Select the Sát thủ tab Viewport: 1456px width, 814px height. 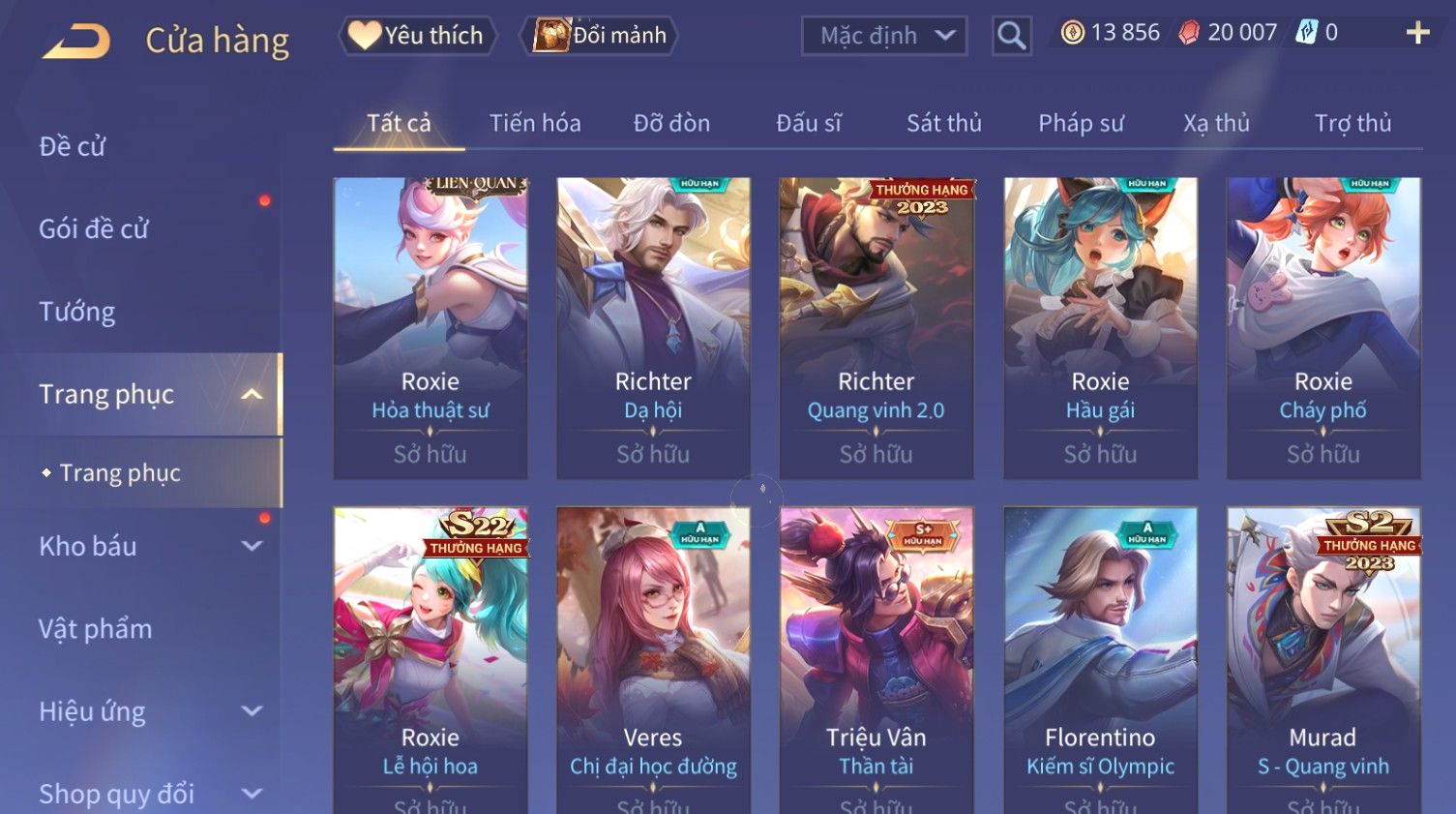pyautogui.click(x=943, y=123)
